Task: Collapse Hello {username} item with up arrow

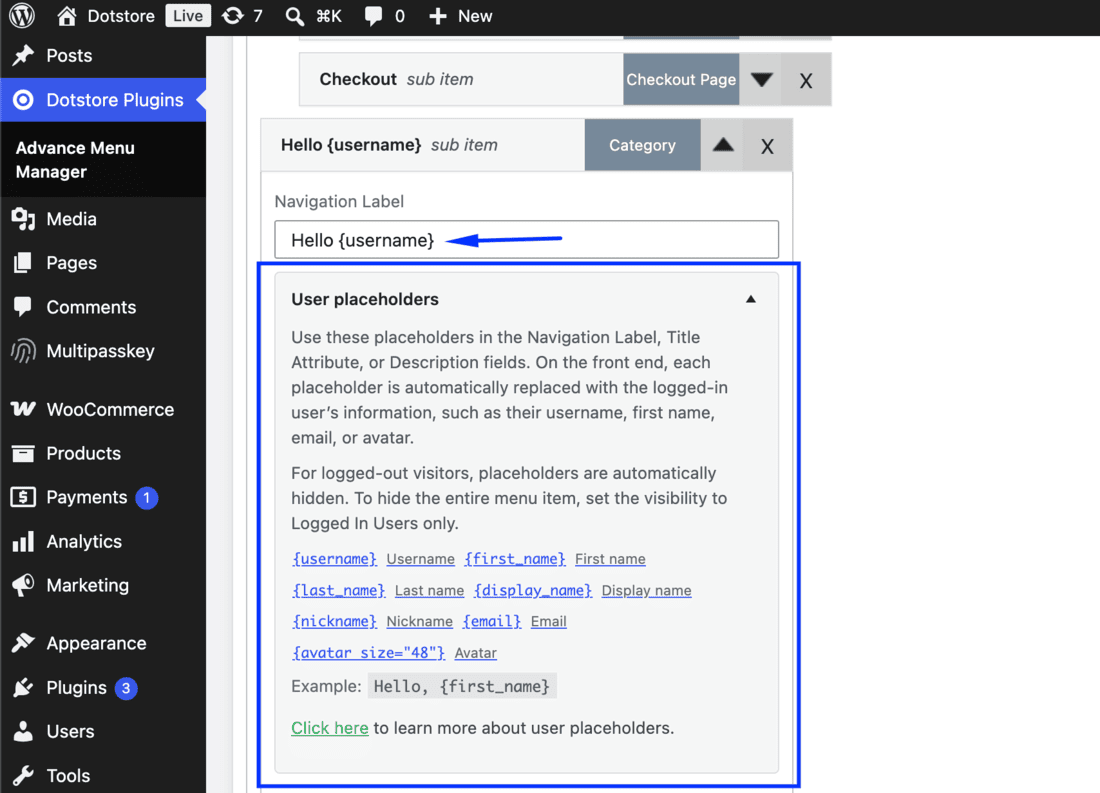Action: (x=723, y=145)
